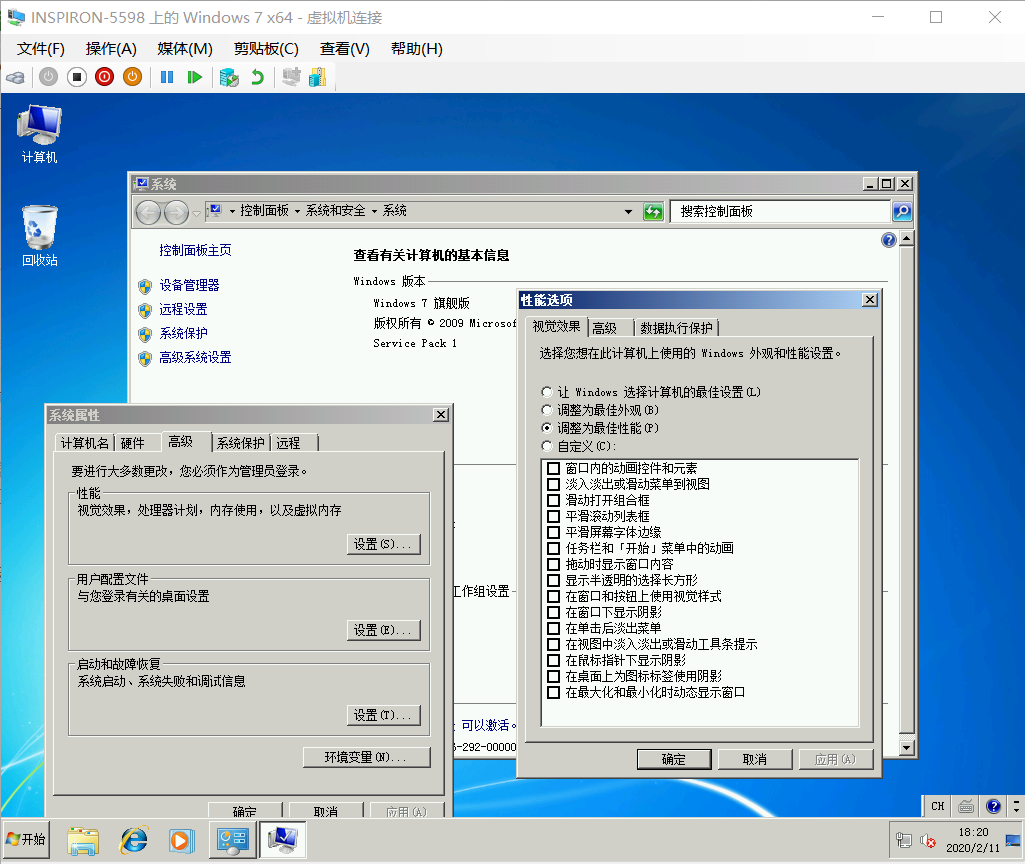The image size is (1025, 864).
Task: Open the address bar dropdown arrow
Action: click(628, 212)
